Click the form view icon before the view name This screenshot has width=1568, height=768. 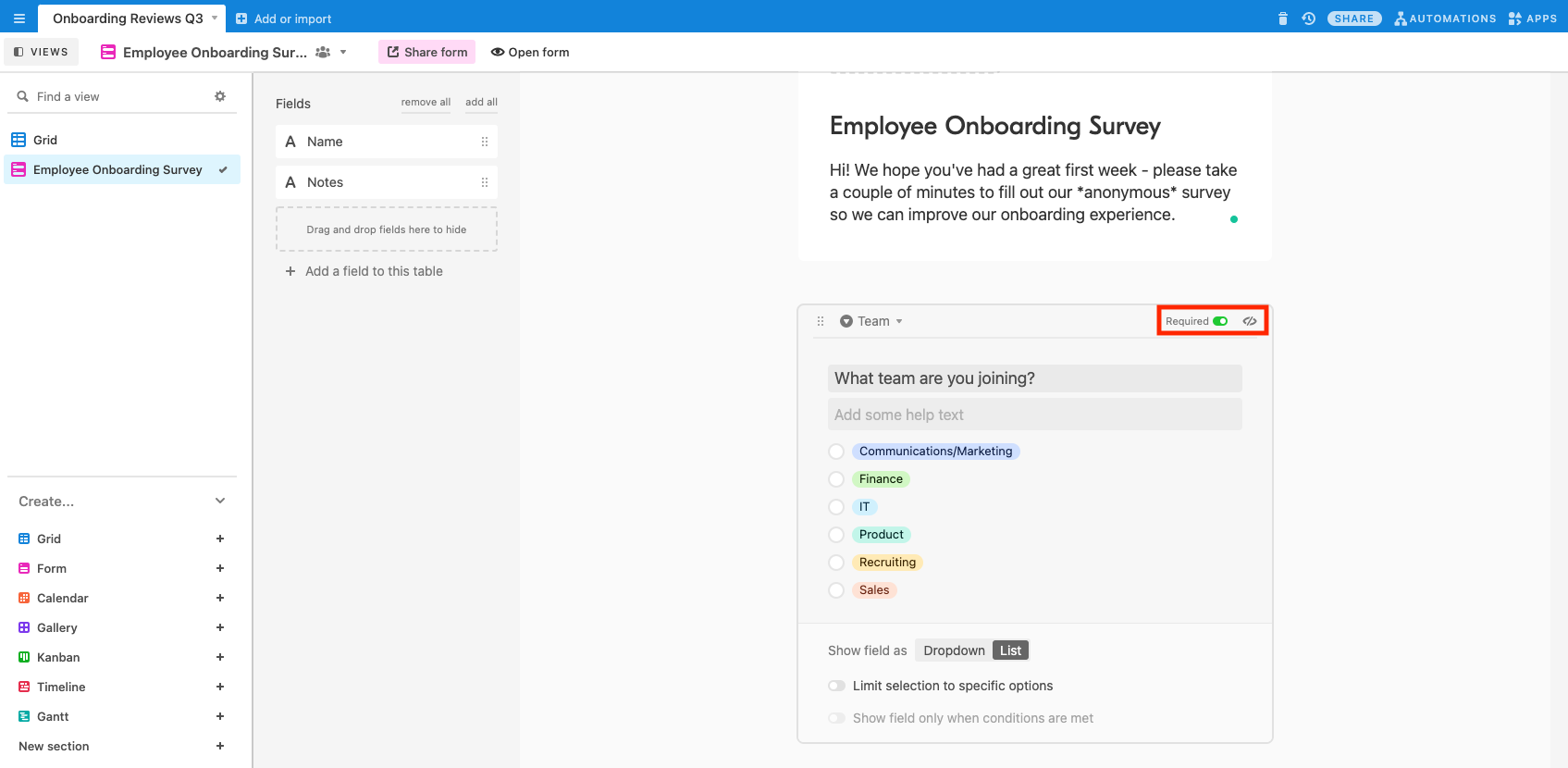click(108, 53)
